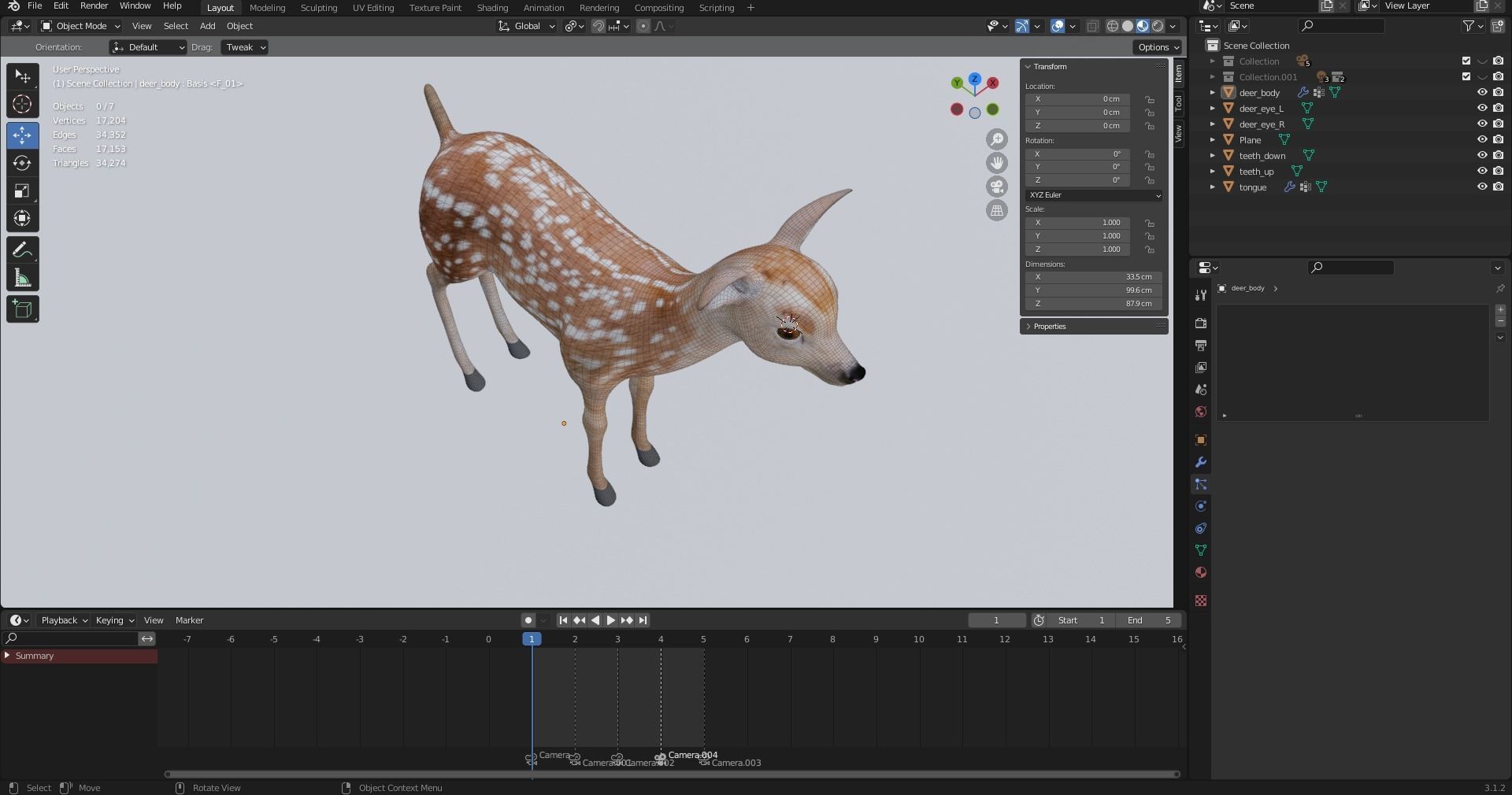Select the Select Box tool
The width and height of the screenshot is (1512, 795).
(22, 76)
